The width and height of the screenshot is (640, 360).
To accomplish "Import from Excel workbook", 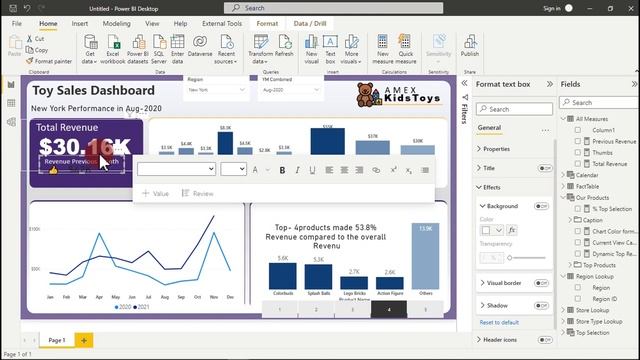I will 113,49.
